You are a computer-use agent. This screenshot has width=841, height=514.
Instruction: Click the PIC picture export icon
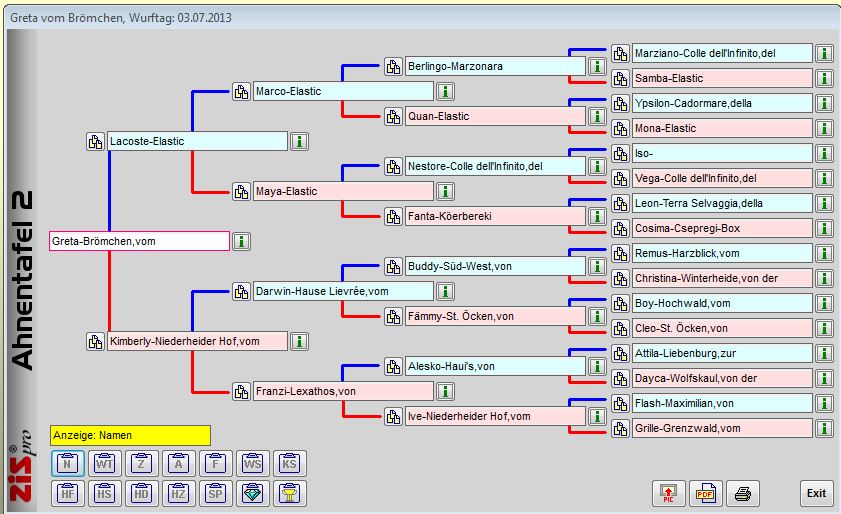coord(666,493)
